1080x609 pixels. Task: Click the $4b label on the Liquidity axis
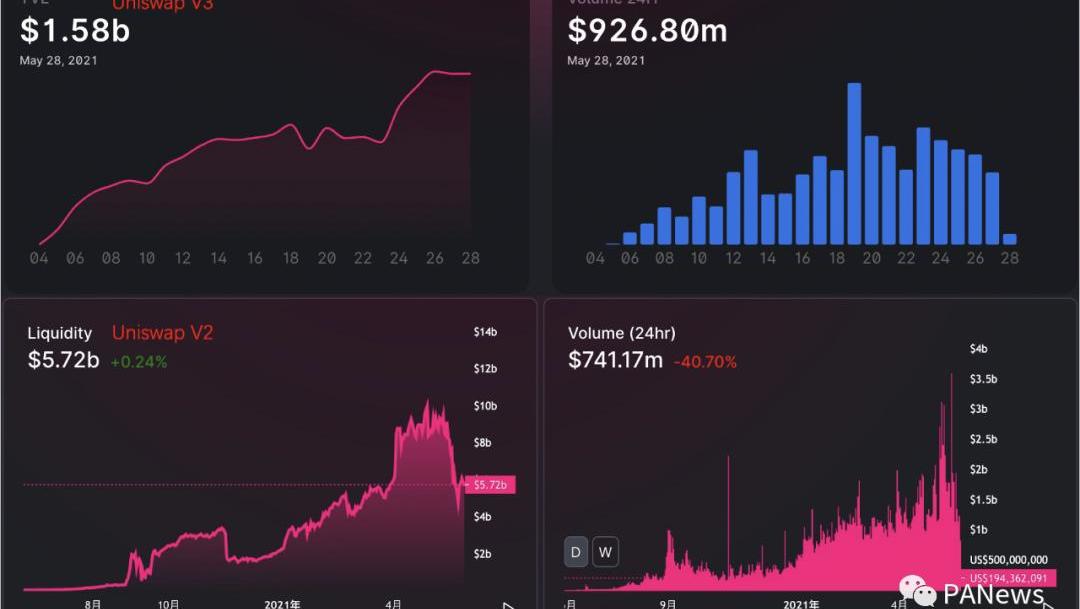(x=483, y=517)
